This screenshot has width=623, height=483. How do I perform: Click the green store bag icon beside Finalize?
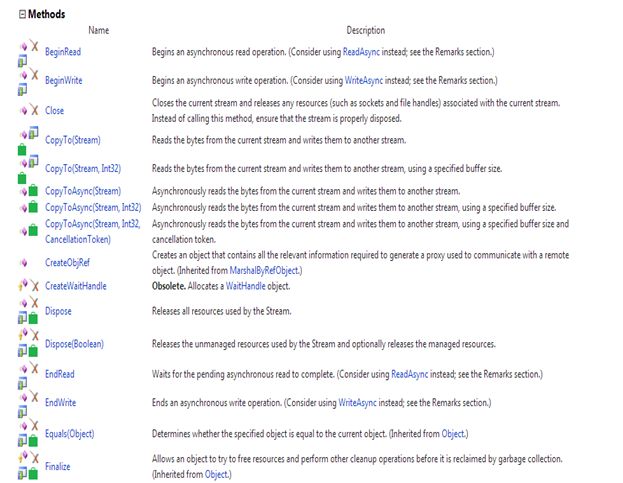coord(33,473)
